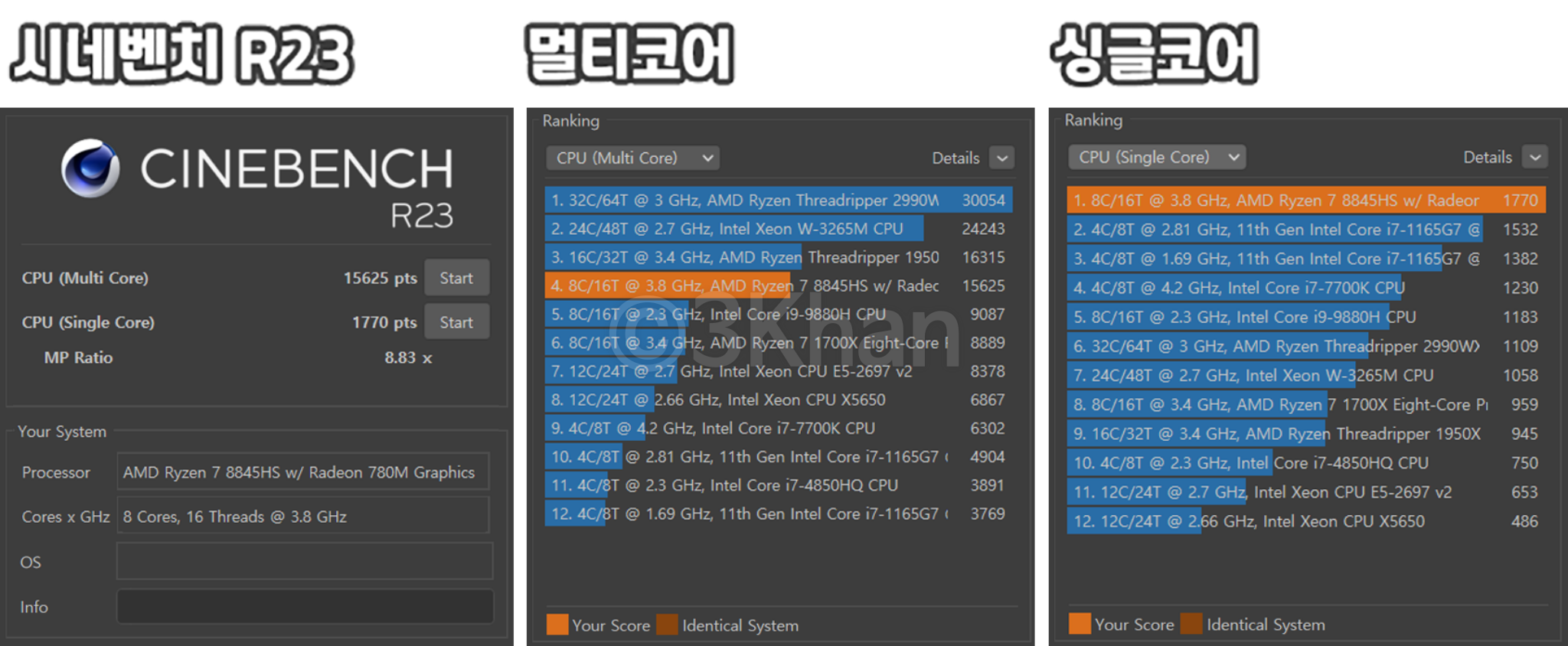This screenshot has width=1568, height=646.
Task: Select Core i9-9880H row scoring 9087
Action: pos(779,315)
